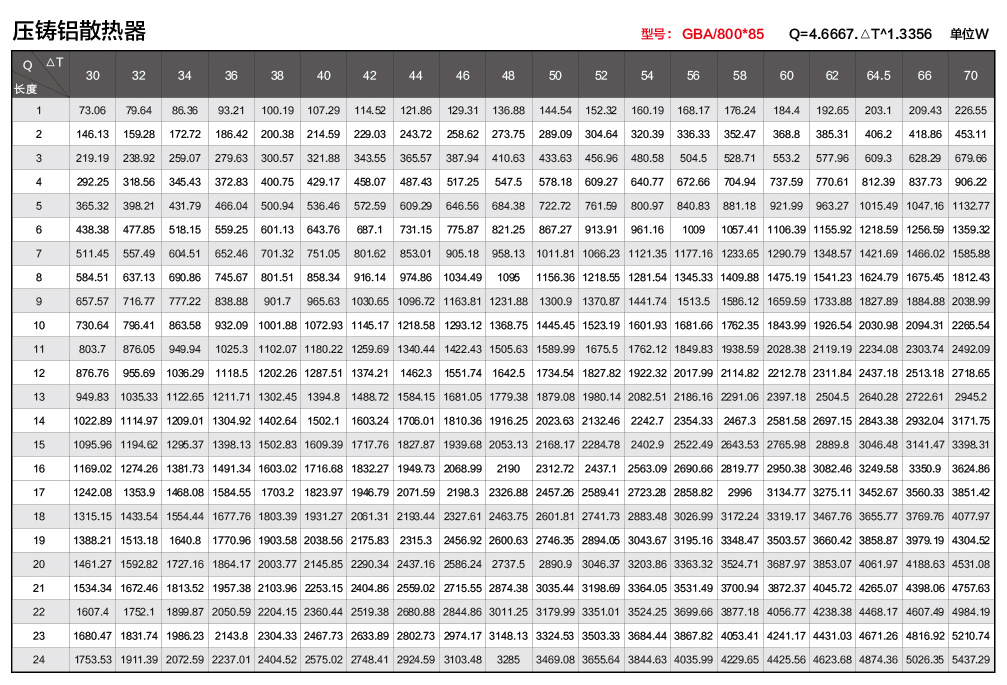Click the 单位W unit label

[969, 34]
